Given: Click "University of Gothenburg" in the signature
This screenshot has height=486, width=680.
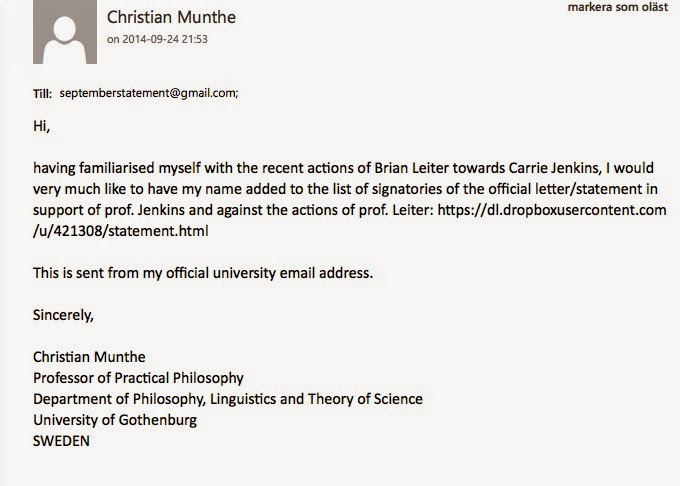Looking at the screenshot, I should pyautogui.click(x=115, y=420).
